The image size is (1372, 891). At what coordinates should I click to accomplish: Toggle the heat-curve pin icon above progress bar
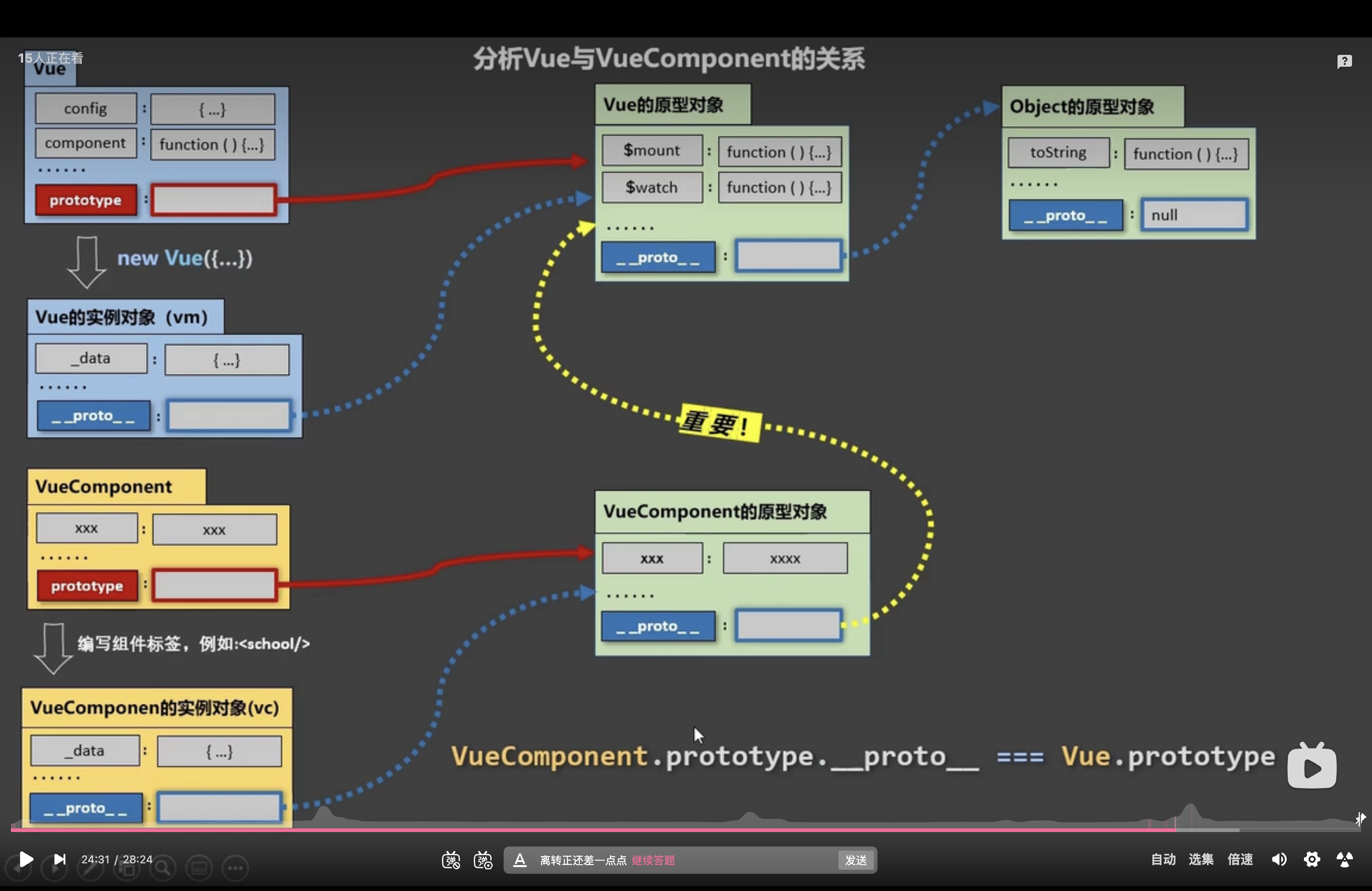pos(1361,818)
